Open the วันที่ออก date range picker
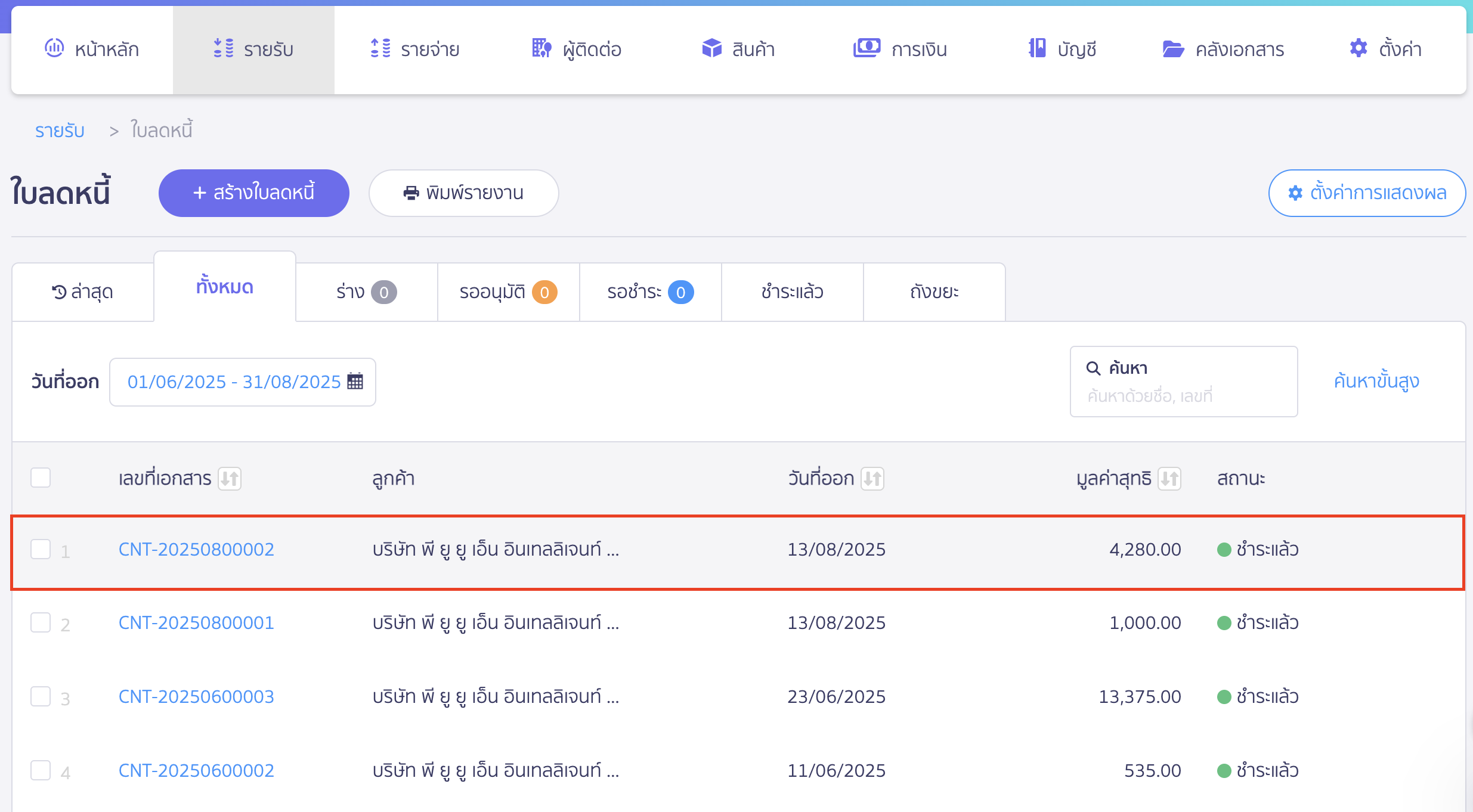 coord(243,382)
